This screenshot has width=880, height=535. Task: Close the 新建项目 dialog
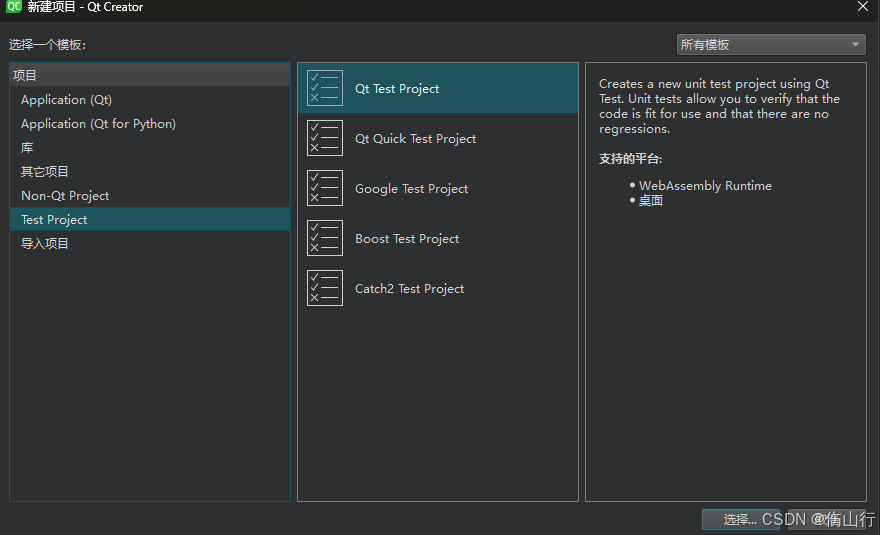[x=863, y=7]
